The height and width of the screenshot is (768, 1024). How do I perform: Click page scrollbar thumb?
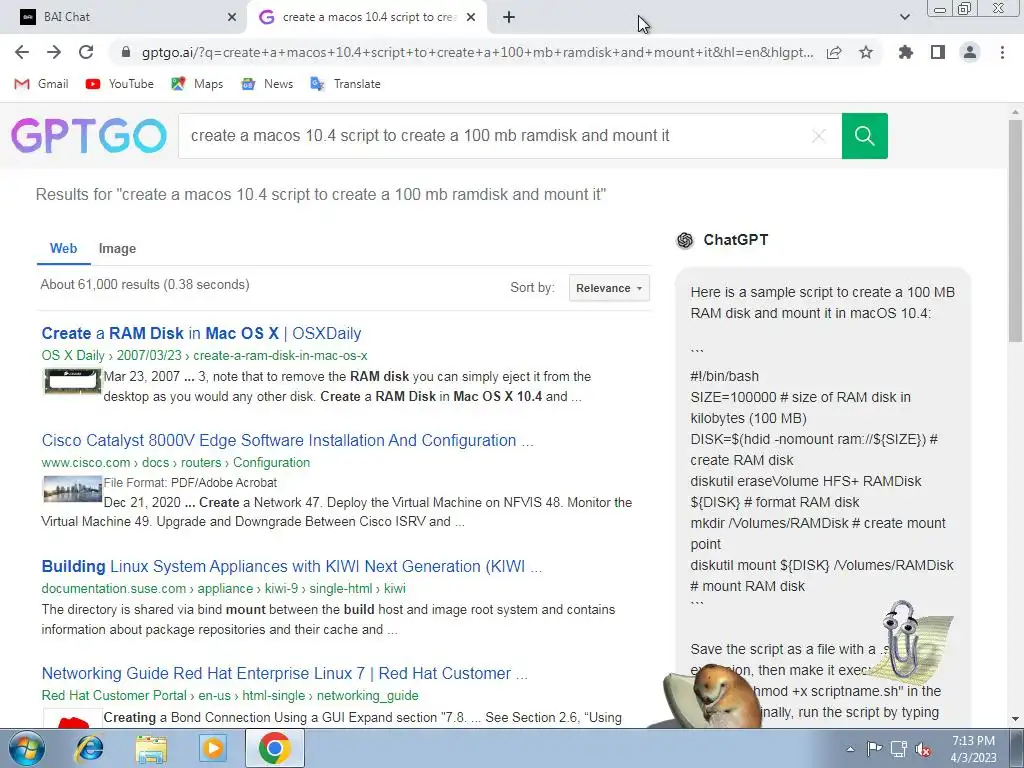1016,230
